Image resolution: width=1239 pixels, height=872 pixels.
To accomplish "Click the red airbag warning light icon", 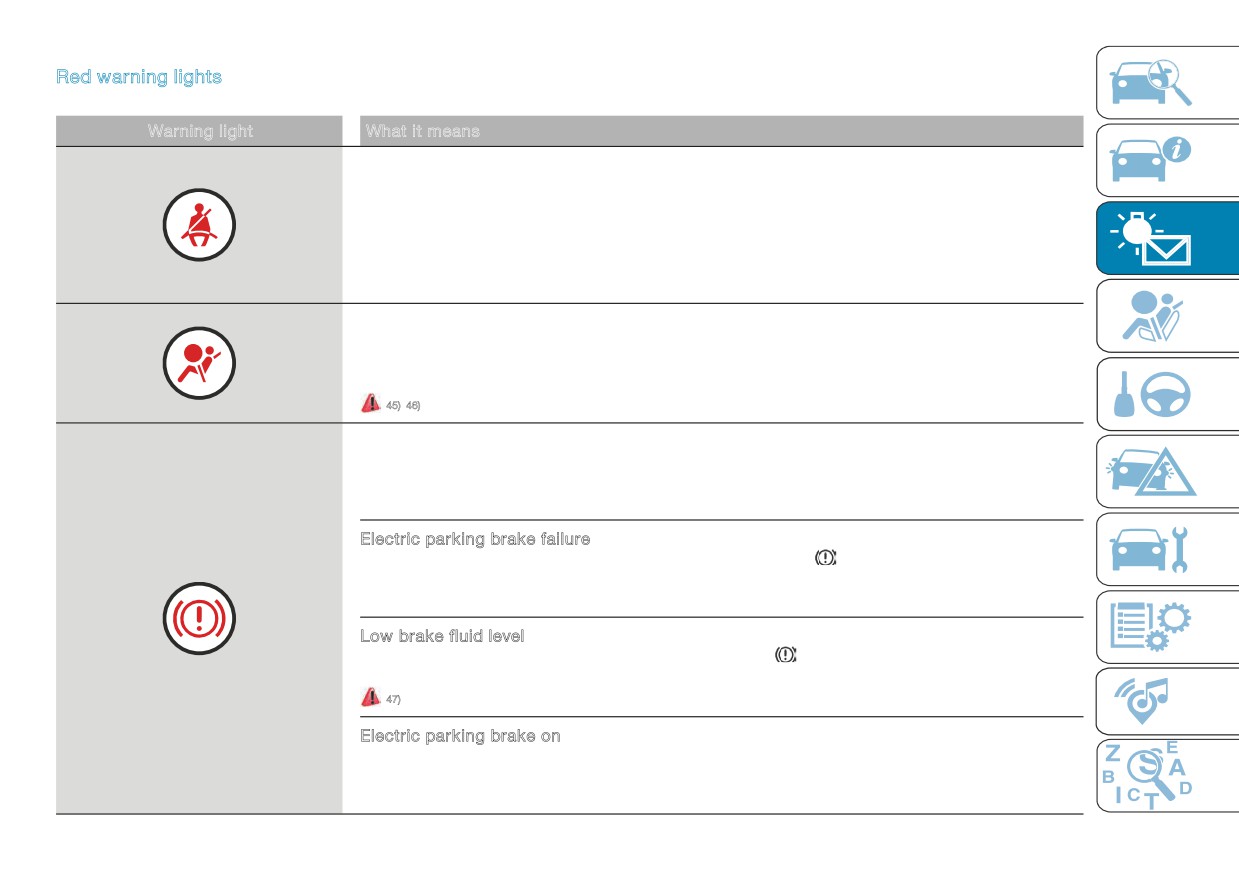I will [x=199, y=362].
